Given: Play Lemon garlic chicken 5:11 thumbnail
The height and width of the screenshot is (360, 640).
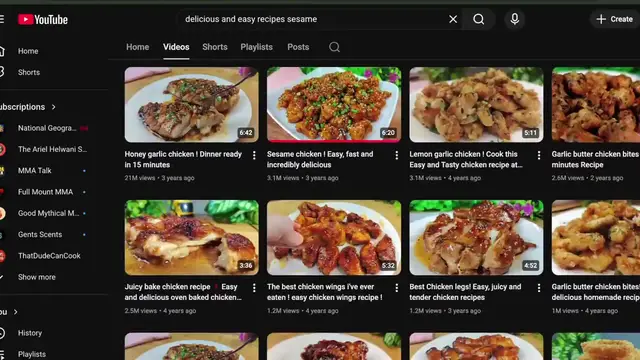Looking at the screenshot, I should click(x=476, y=105).
